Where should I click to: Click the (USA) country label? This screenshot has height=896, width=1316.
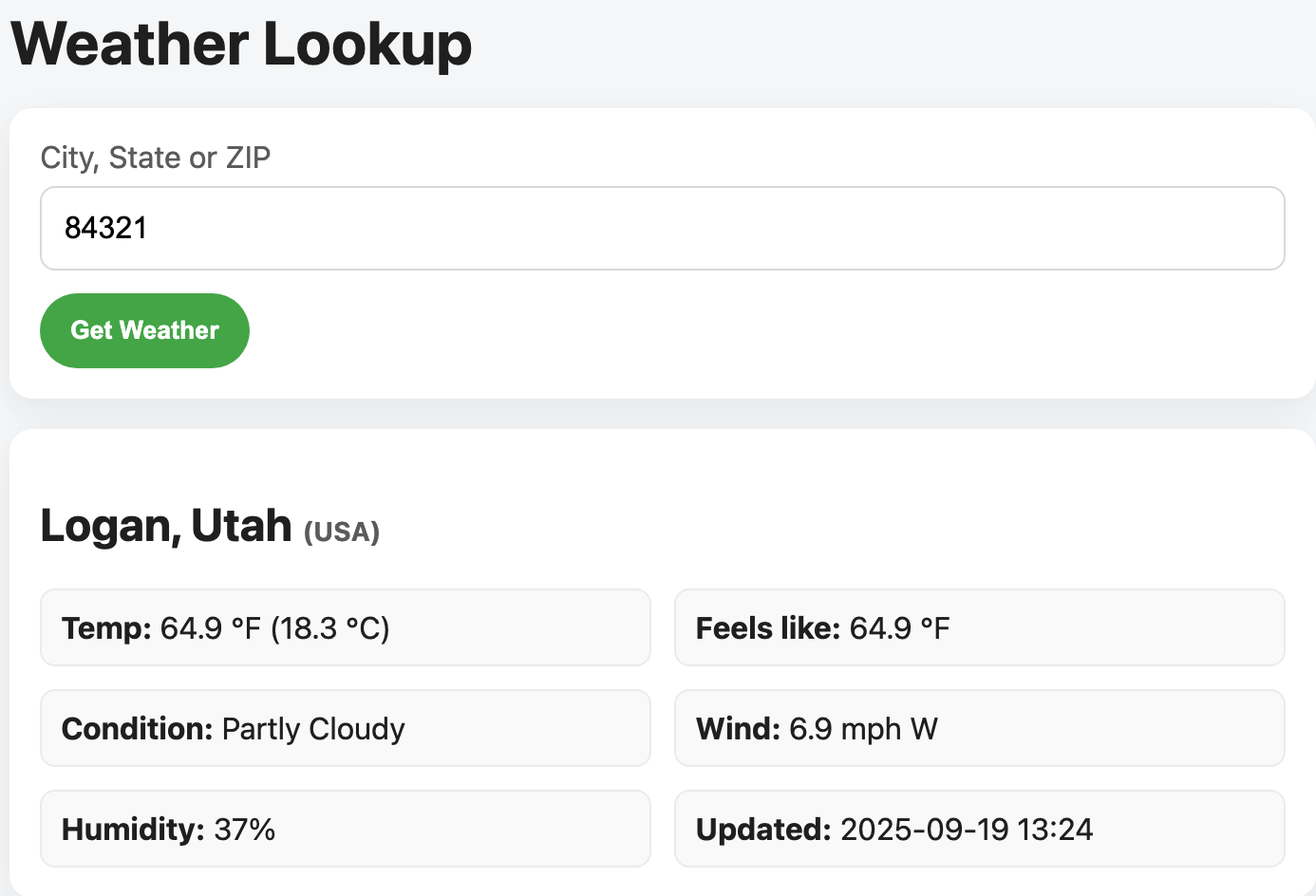point(341,532)
